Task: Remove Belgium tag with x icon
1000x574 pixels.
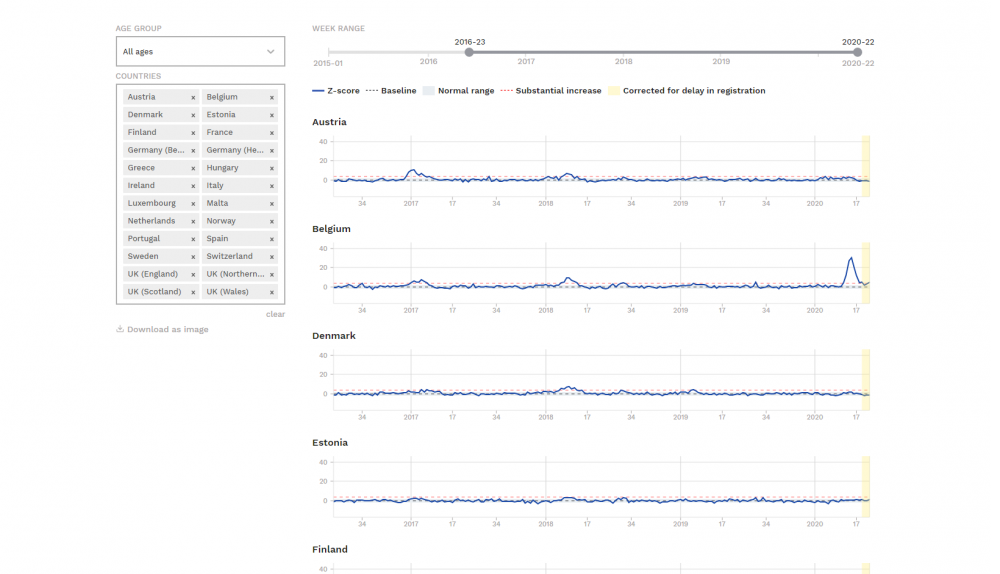Action: [x=272, y=98]
